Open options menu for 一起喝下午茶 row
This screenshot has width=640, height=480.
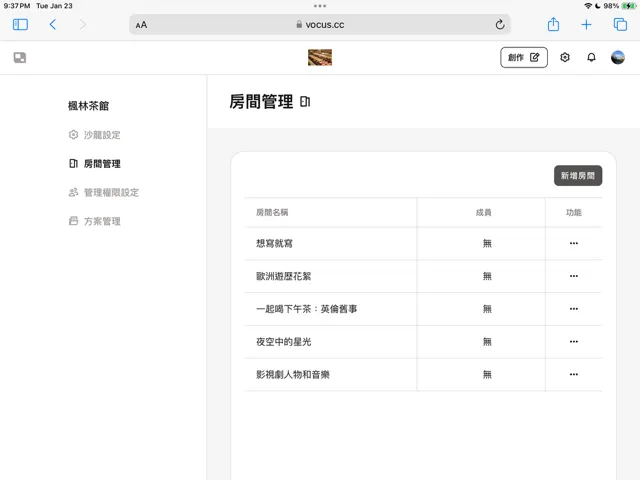point(573,309)
